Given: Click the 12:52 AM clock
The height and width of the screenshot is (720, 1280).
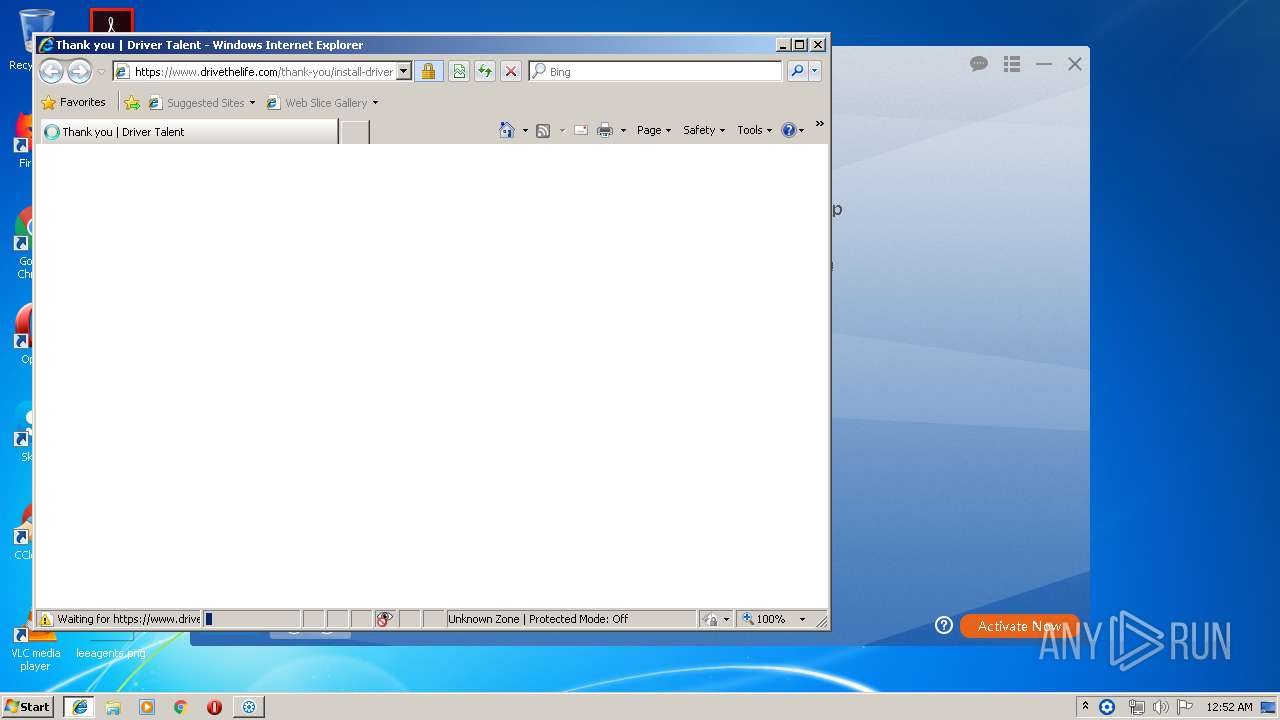Looking at the screenshot, I should (x=1229, y=707).
